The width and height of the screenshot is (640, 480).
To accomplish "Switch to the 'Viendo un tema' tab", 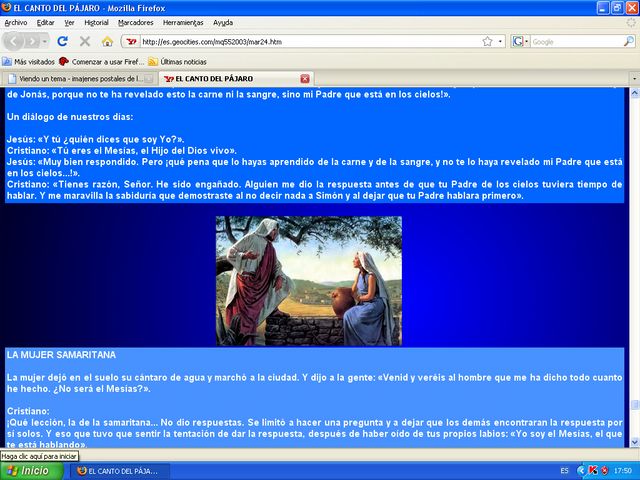I will click(75, 78).
